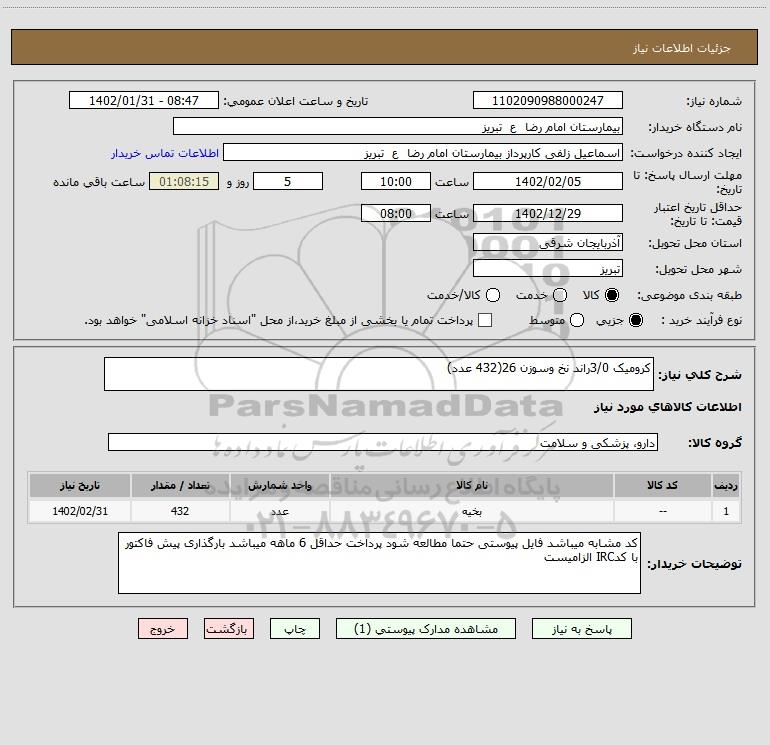Click the deadline time field 10:00
The width and height of the screenshot is (770, 745).
click(396, 181)
